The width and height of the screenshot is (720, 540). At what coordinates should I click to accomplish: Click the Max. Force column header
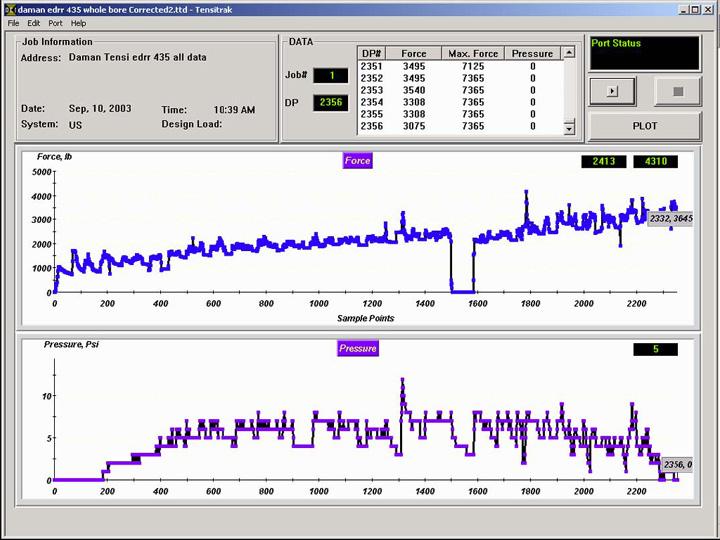coord(472,53)
